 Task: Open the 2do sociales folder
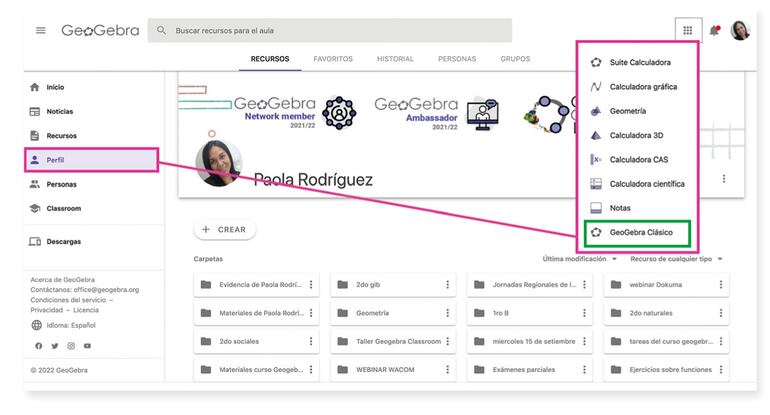256,341
